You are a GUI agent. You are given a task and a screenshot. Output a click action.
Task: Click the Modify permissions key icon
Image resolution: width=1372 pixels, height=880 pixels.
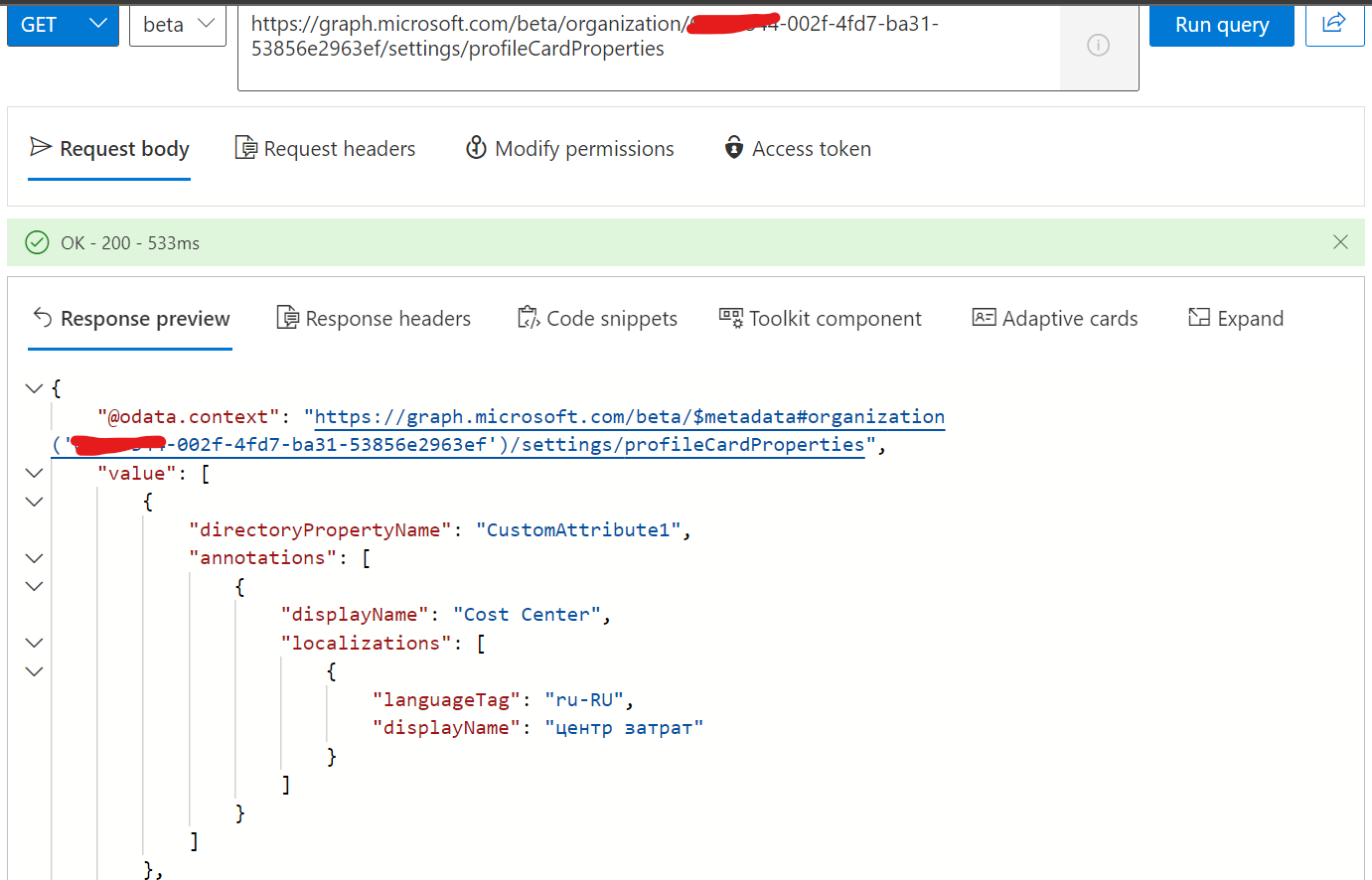coord(477,148)
